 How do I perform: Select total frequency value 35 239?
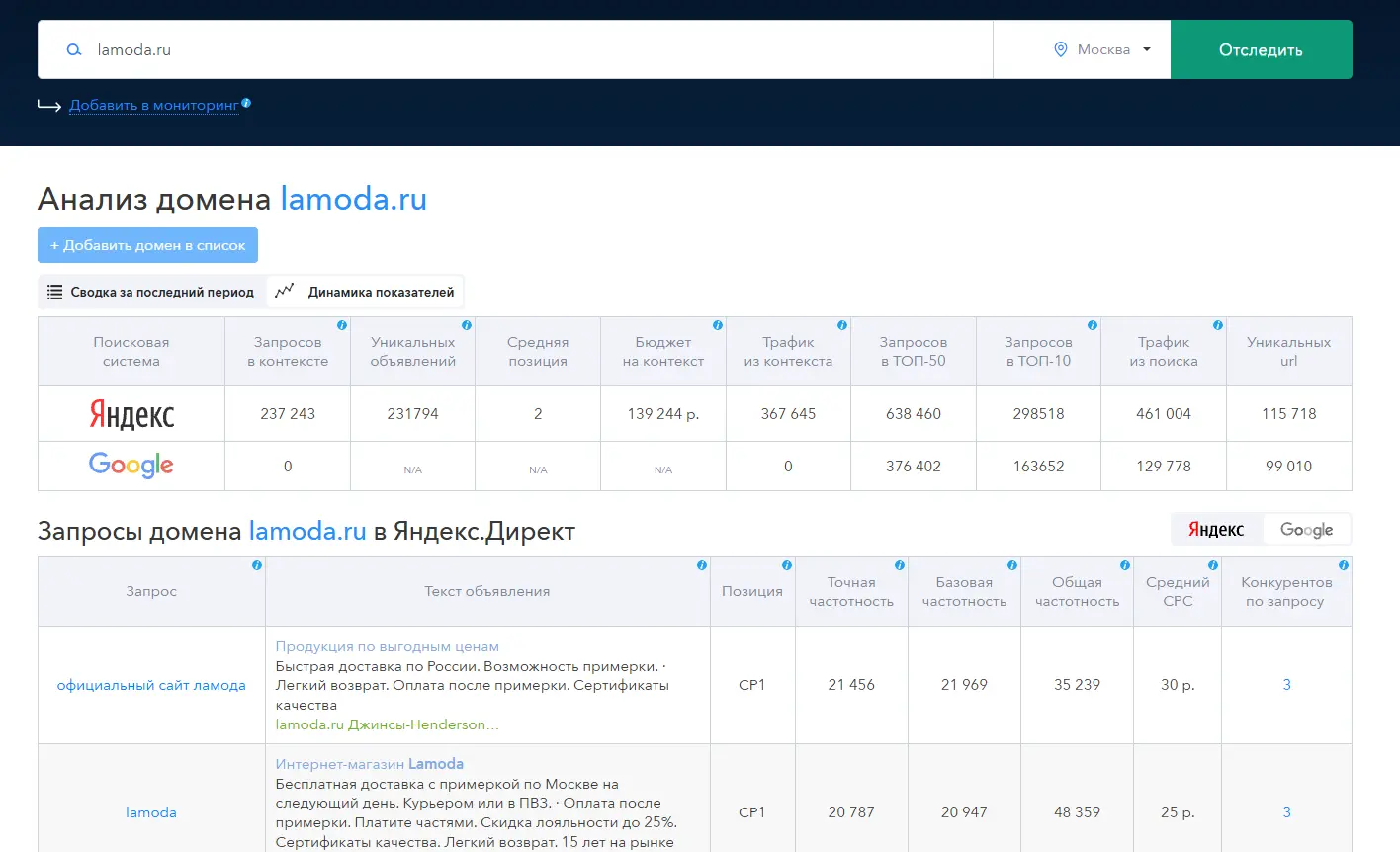(x=1077, y=684)
